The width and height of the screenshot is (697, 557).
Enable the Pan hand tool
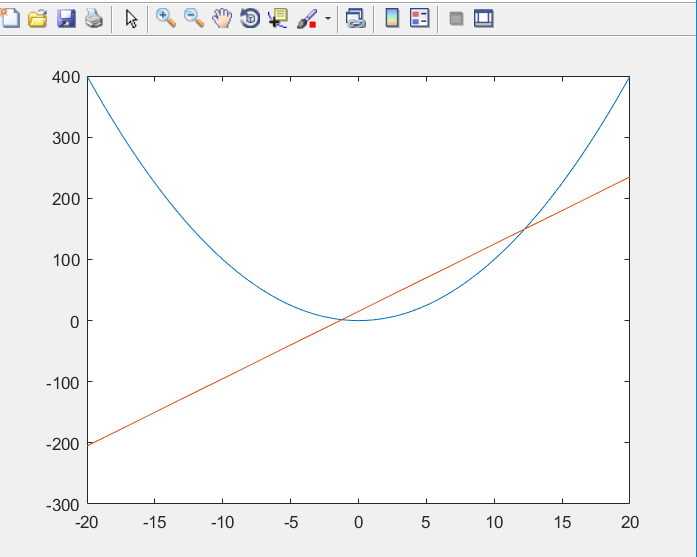click(222, 19)
